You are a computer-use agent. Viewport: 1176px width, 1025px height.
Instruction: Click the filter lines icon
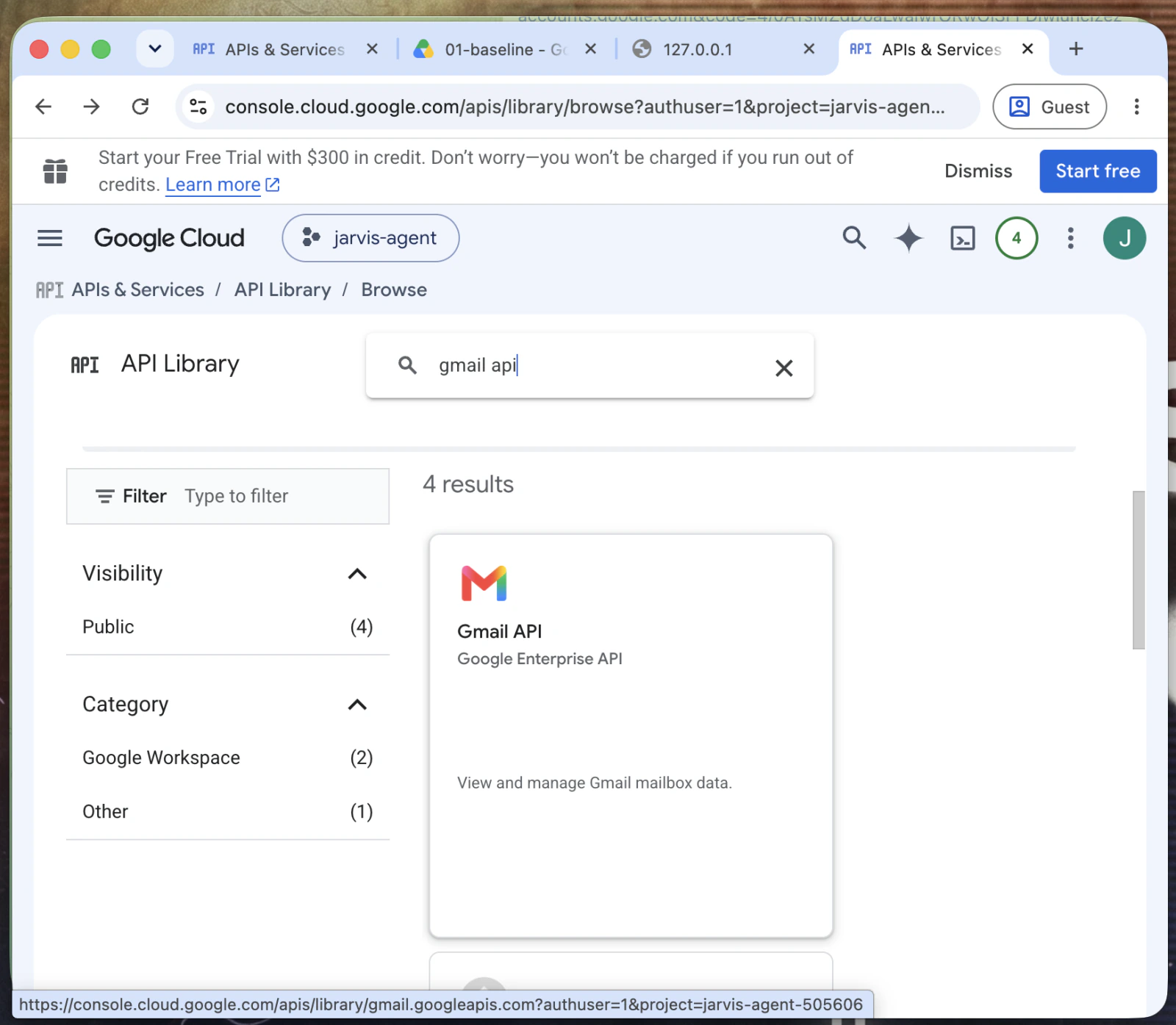point(105,497)
